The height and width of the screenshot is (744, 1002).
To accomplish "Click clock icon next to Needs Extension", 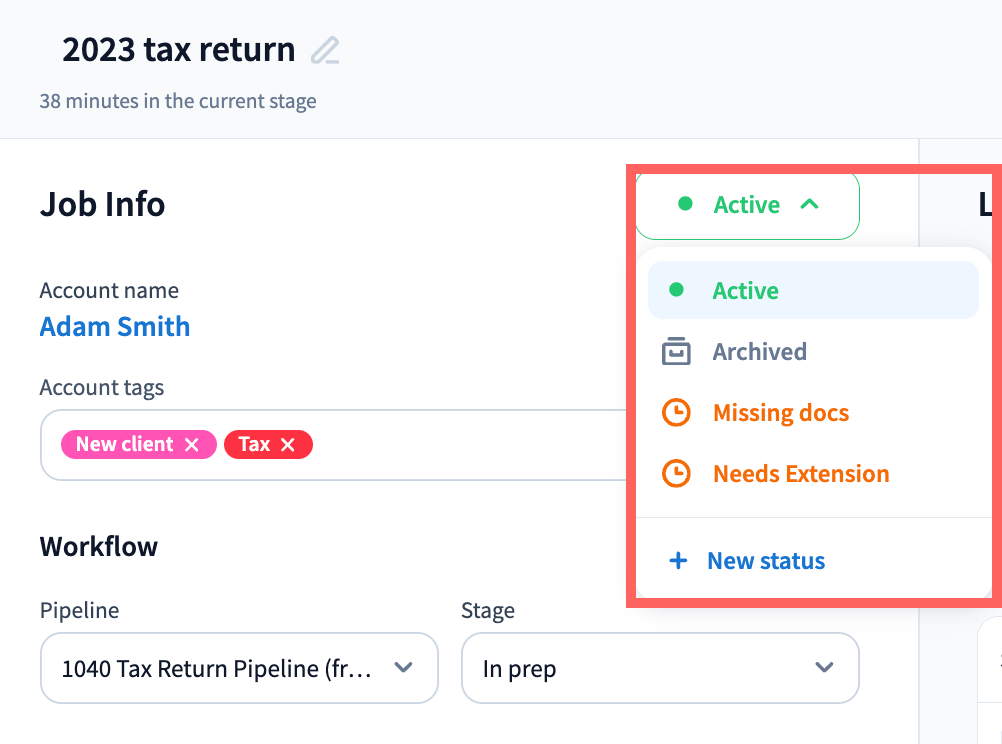I will click(677, 474).
